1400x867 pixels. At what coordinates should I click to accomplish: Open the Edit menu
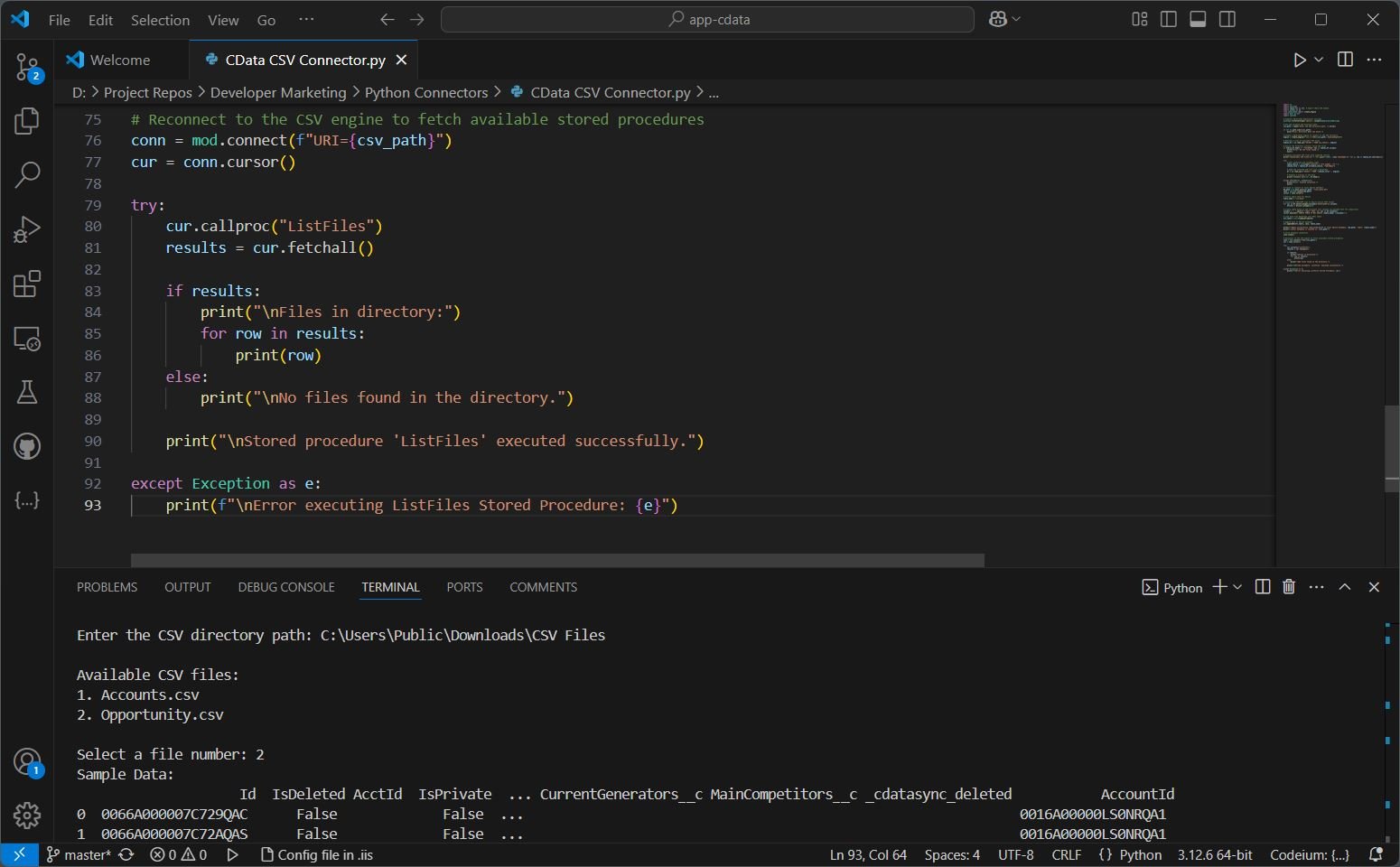tap(100, 20)
